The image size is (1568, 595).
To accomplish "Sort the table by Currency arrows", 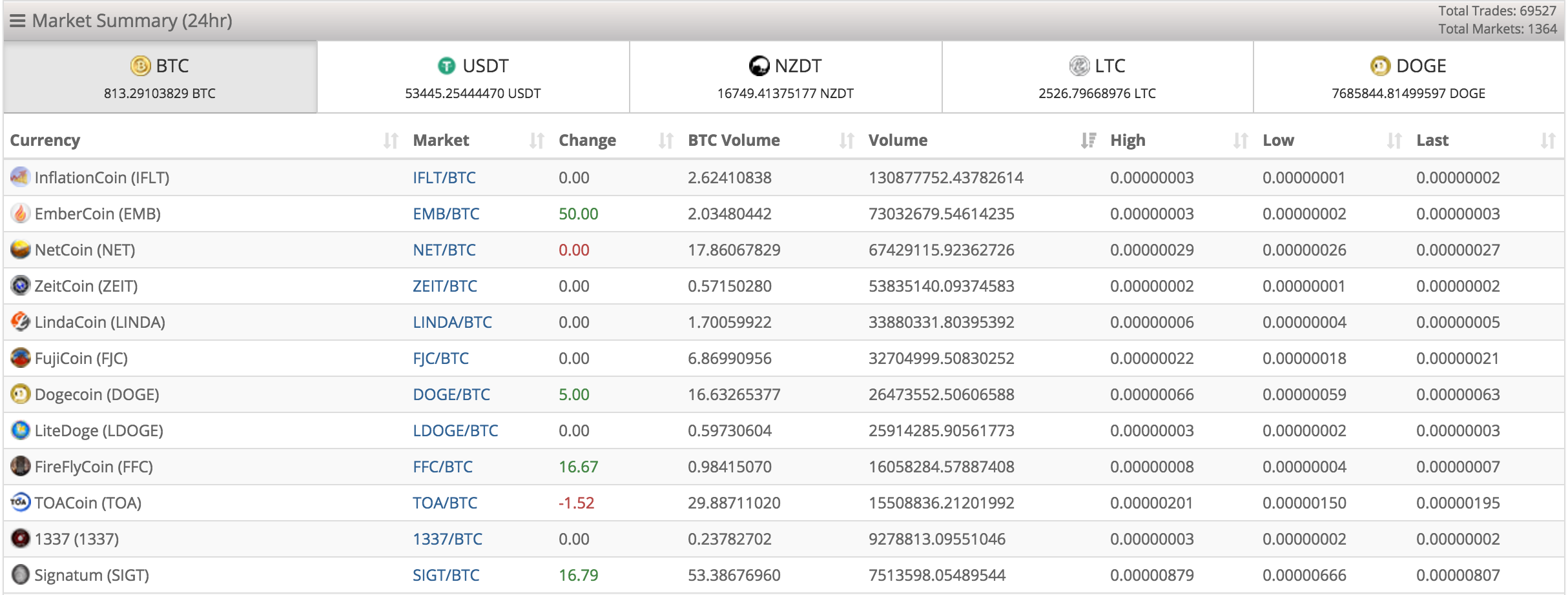I will click(391, 141).
